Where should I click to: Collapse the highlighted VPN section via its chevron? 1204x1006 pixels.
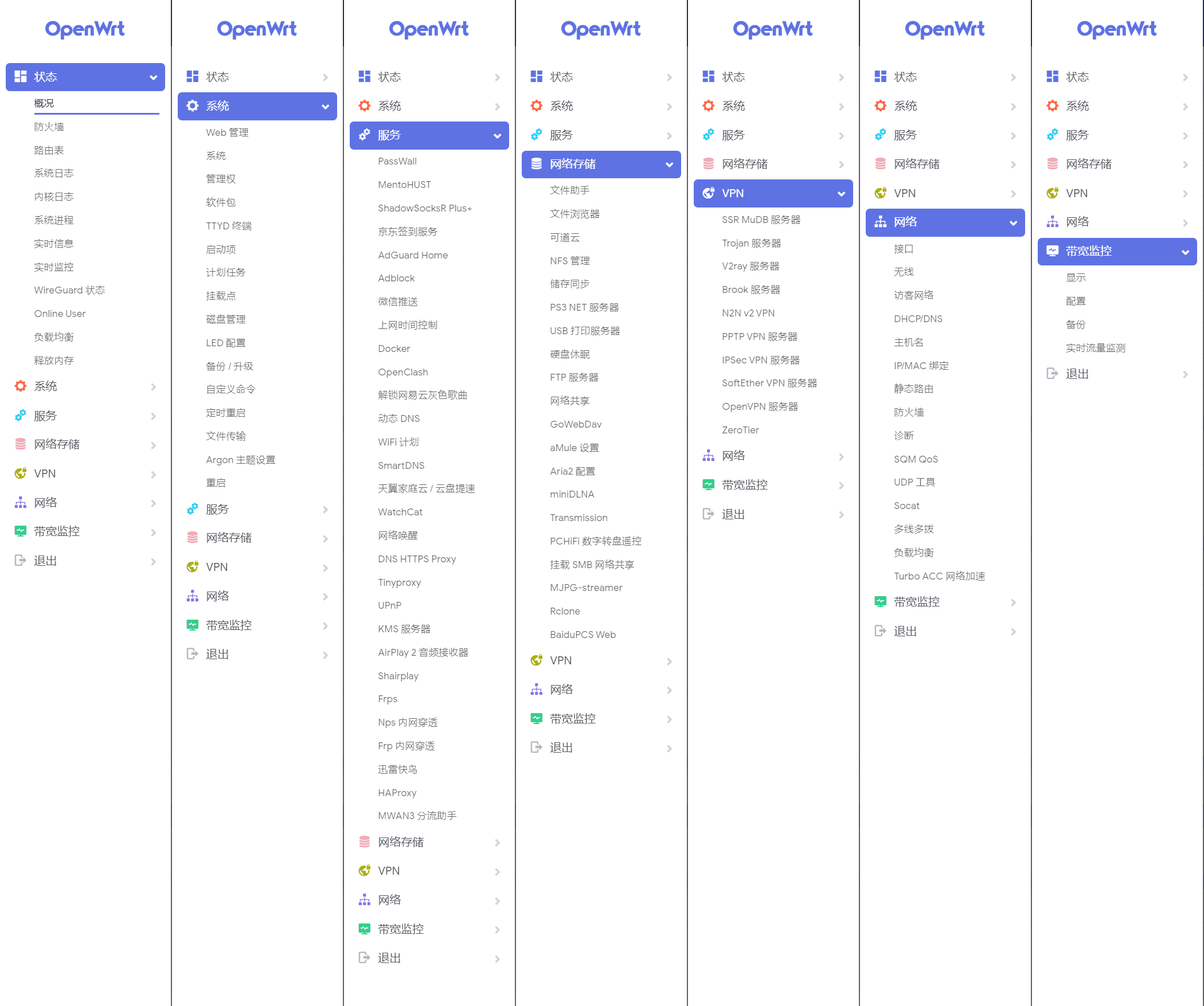point(841,194)
